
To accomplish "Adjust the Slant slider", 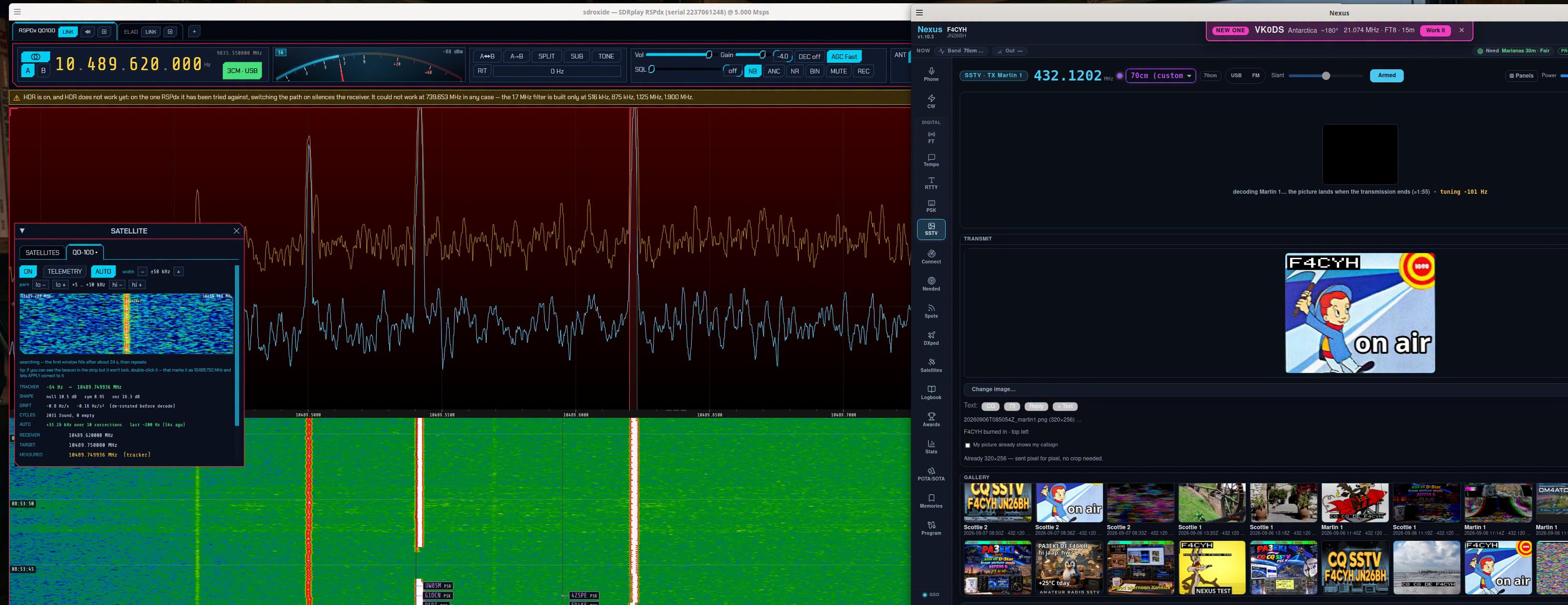I will [1325, 76].
